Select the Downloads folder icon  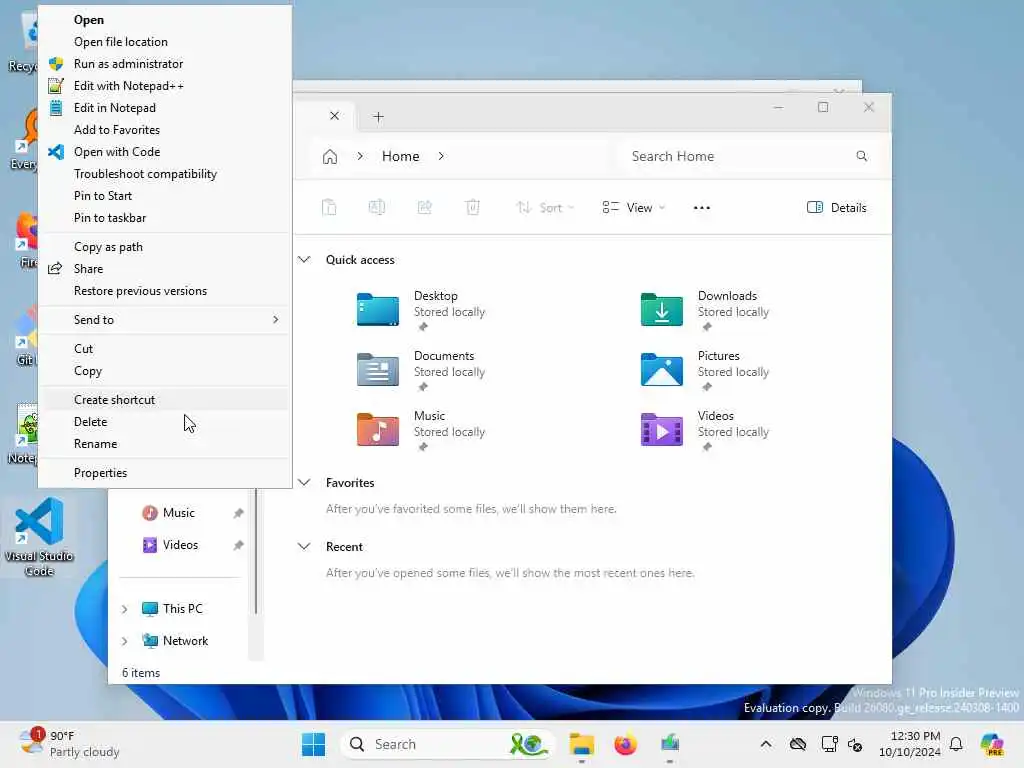pos(662,310)
